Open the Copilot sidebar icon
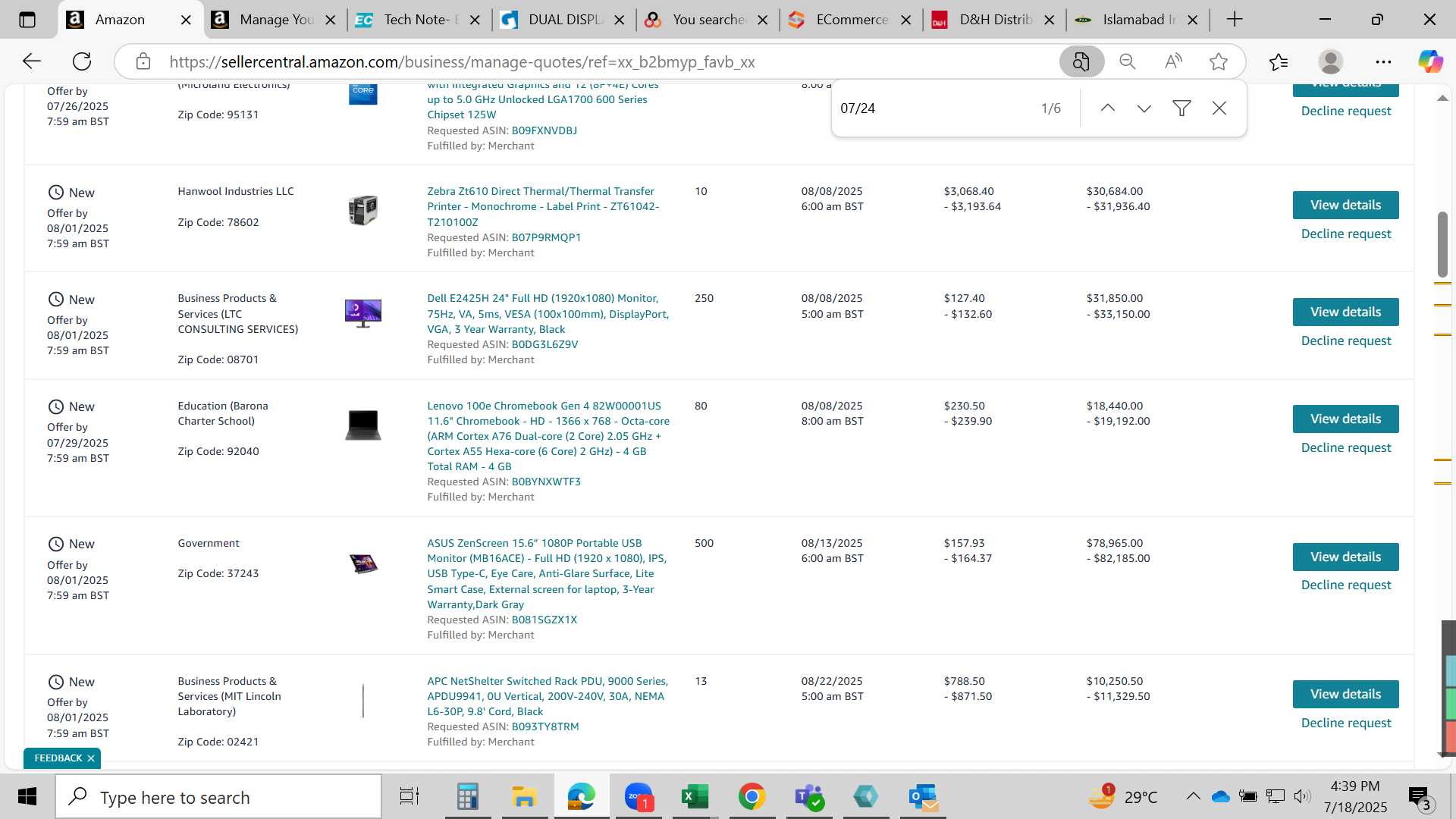Image resolution: width=1456 pixels, height=819 pixels. (1431, 61)
